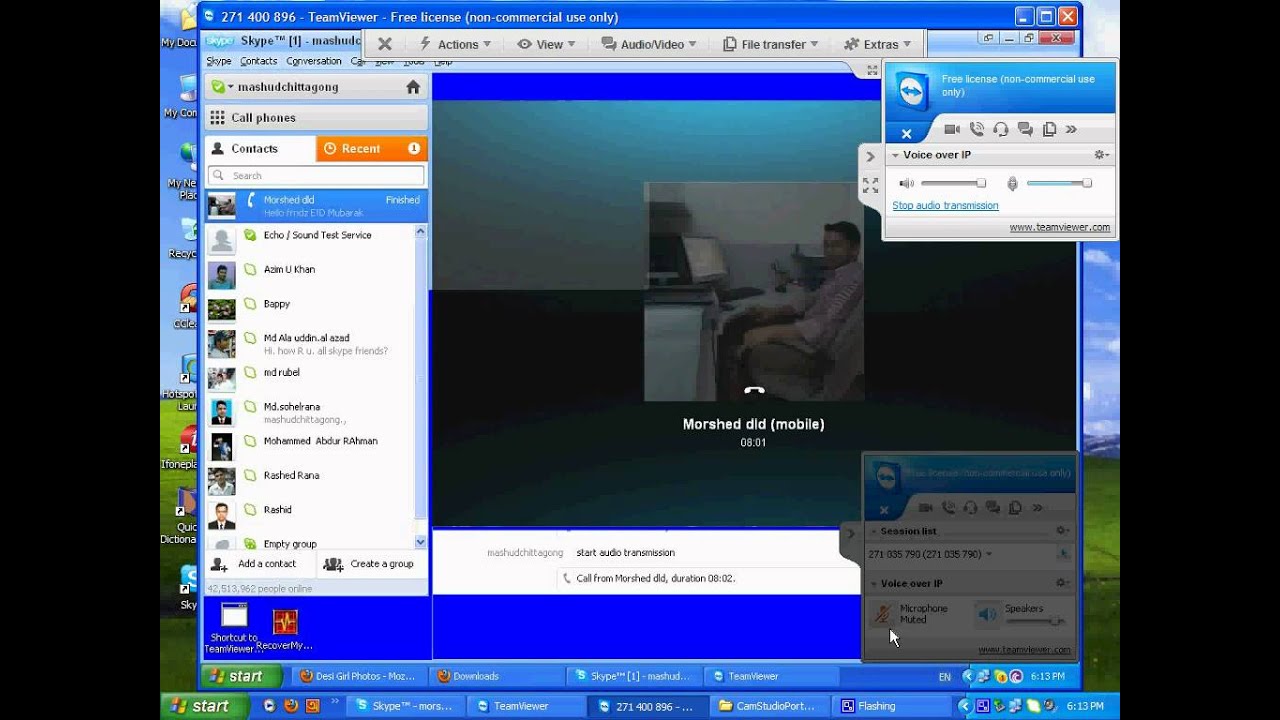Open the Audio/Video dropdown menu
The height and width of the screenshot is (720, 1280).
pos(649,44)
